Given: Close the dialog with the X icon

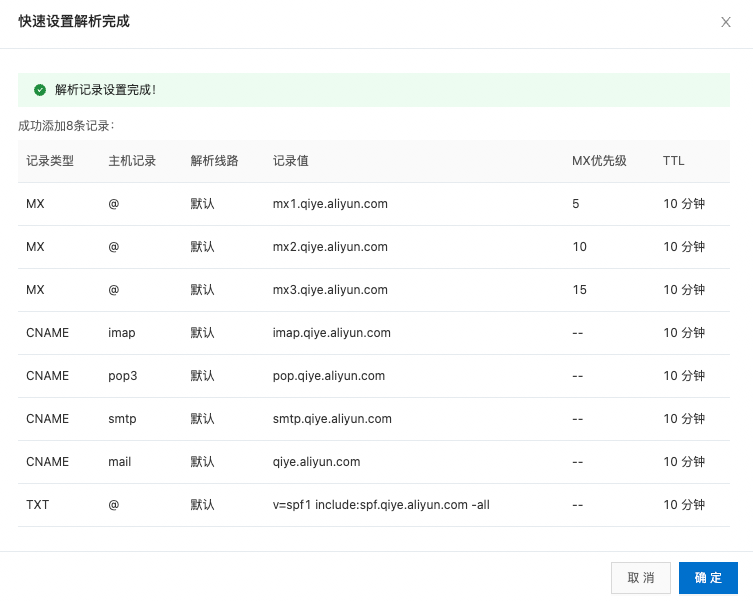Looking at the screenshot, I should [x=726, y=22].
